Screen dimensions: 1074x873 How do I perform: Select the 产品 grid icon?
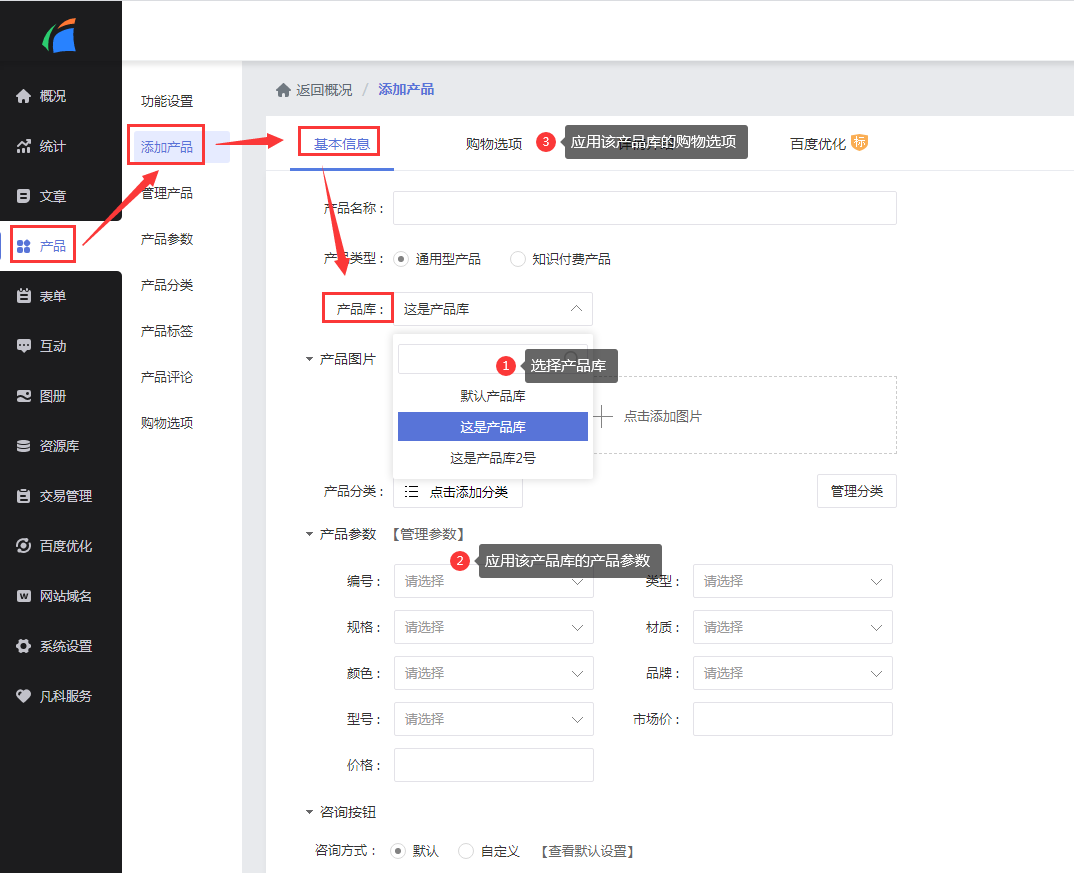point(23,246)
